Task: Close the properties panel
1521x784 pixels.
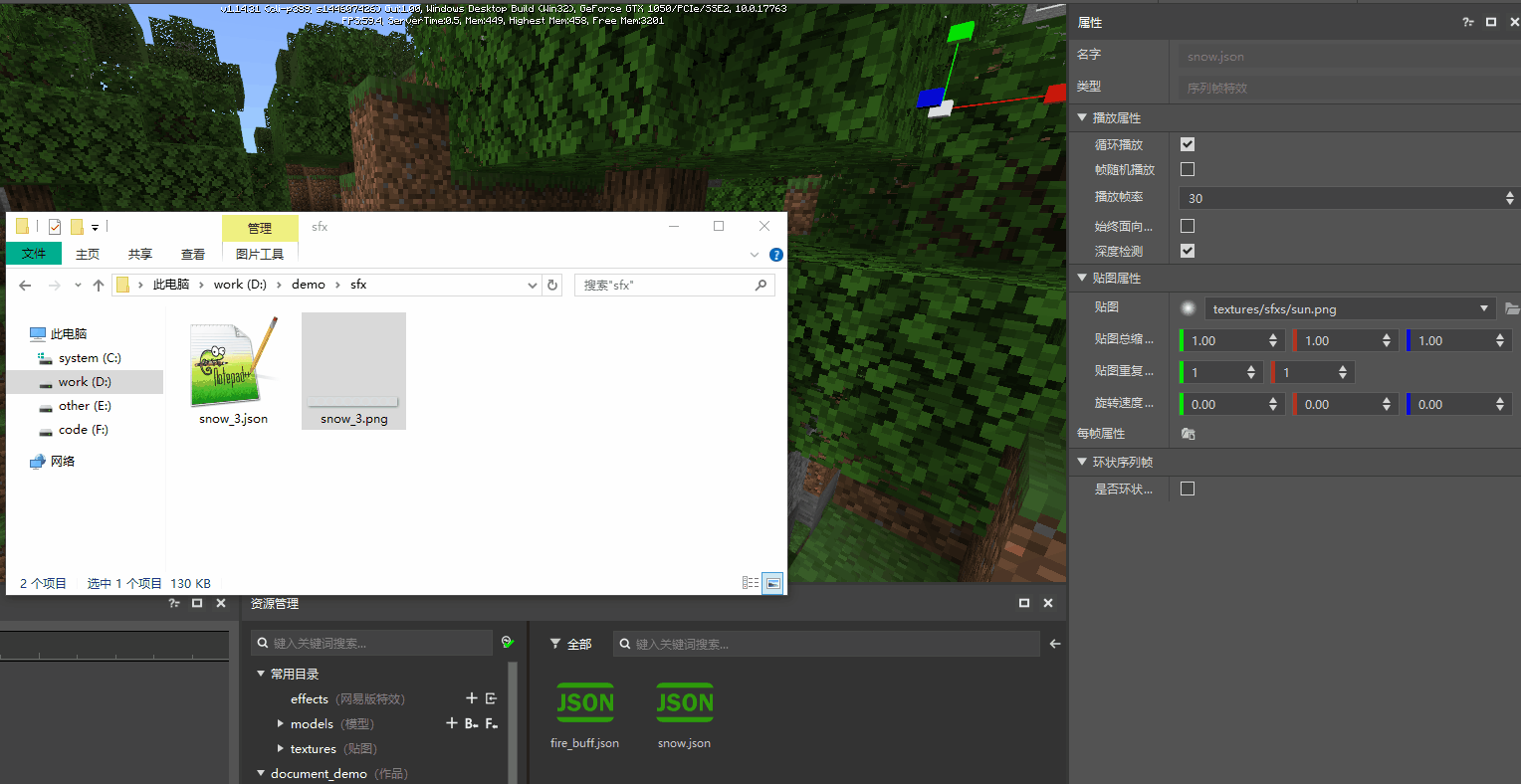Action: pos(1514,22)
